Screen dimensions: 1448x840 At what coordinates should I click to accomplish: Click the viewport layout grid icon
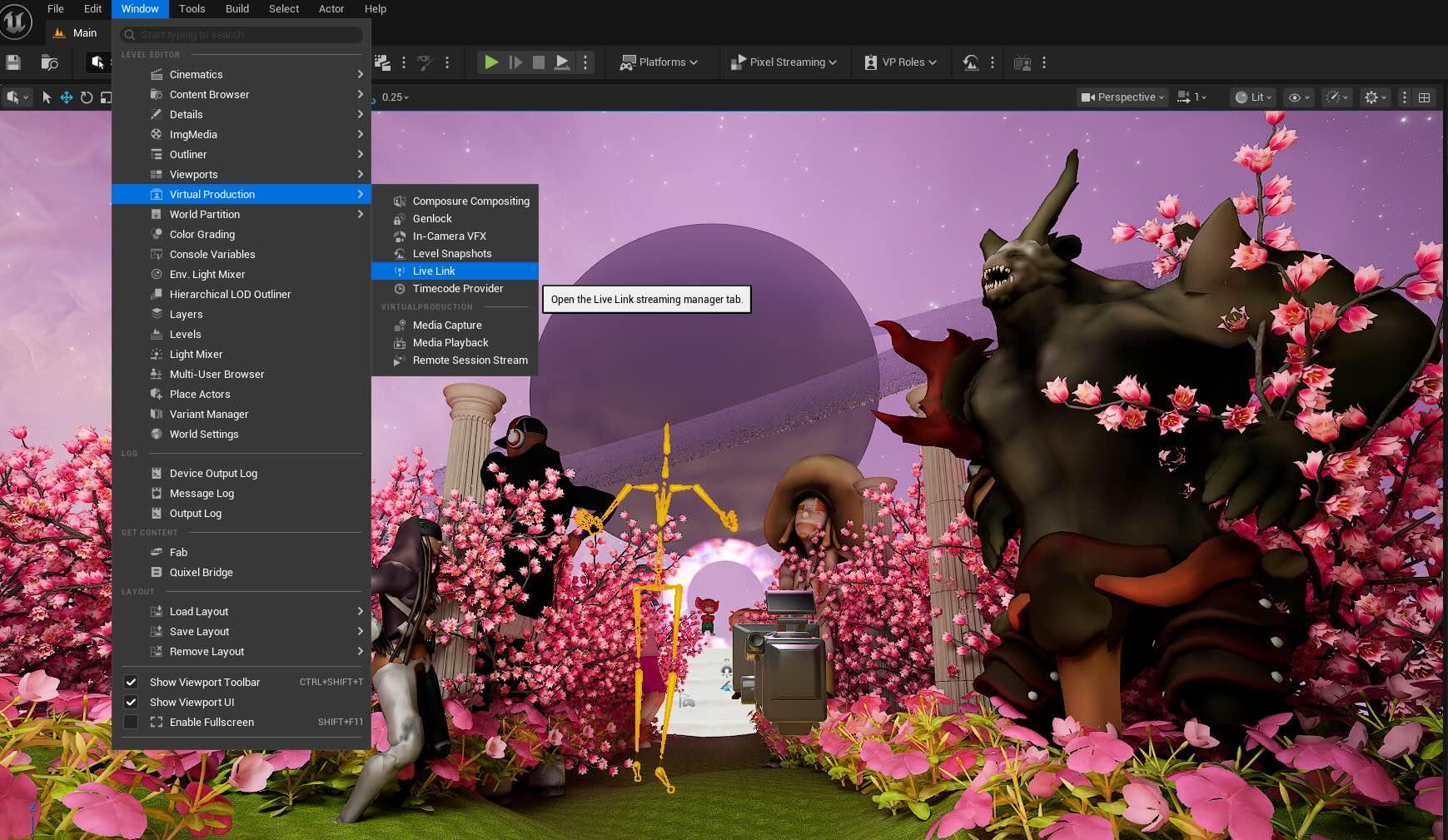pos(1425,97)
